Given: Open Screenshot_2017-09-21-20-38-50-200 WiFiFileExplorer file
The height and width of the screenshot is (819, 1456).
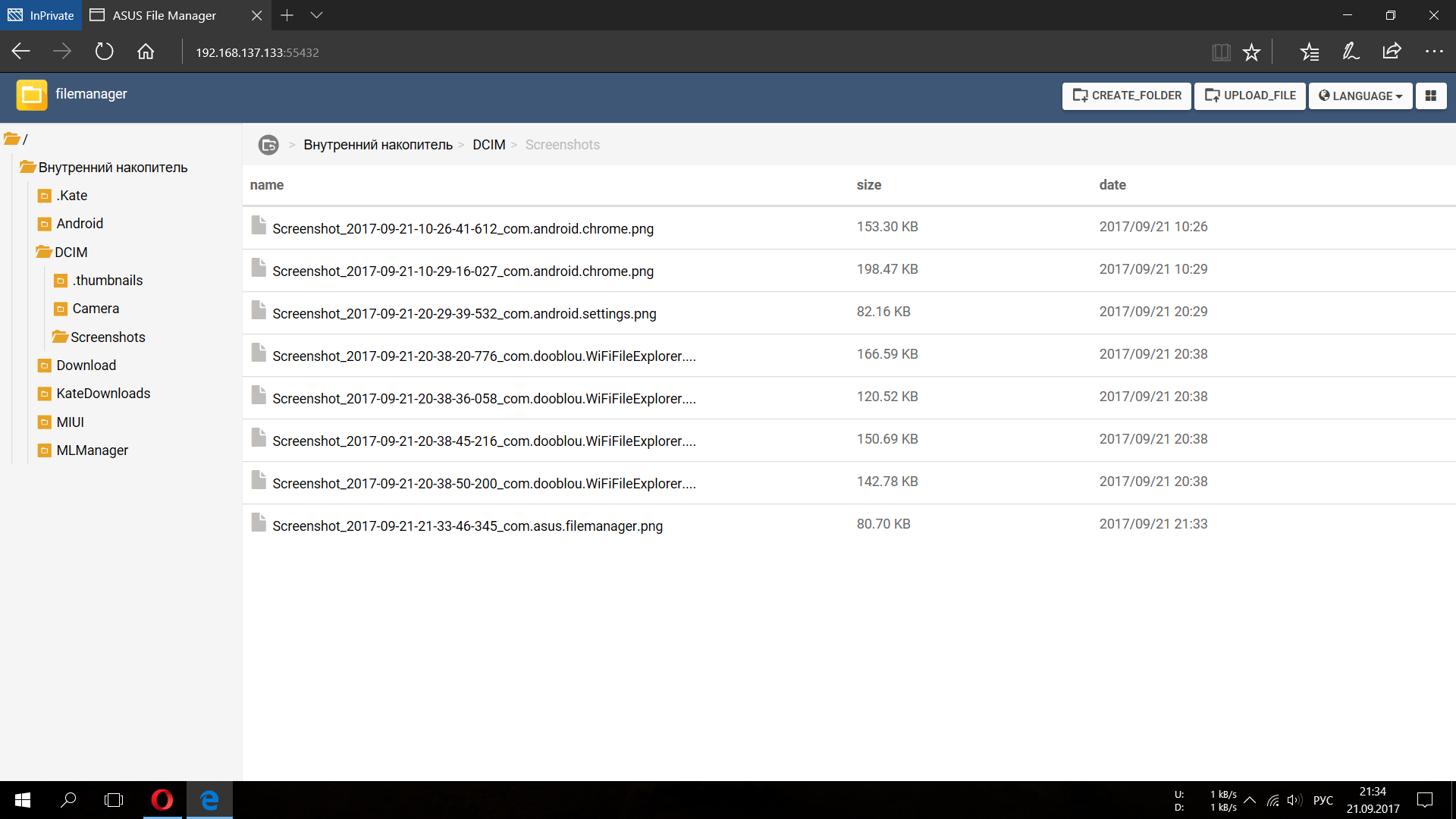Looking at the screenshot, I should tap(484, 483).
